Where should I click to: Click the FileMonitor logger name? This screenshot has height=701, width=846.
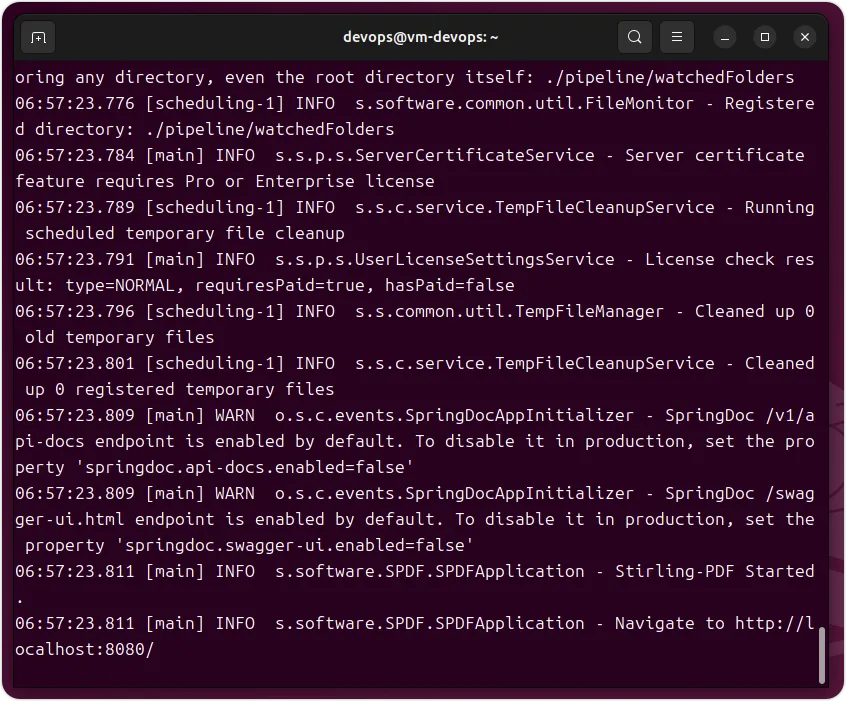tap(639, 103)
